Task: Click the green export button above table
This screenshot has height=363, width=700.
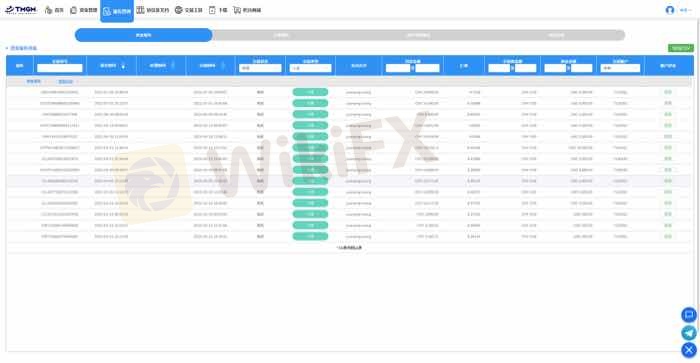Action: (681, 48)
